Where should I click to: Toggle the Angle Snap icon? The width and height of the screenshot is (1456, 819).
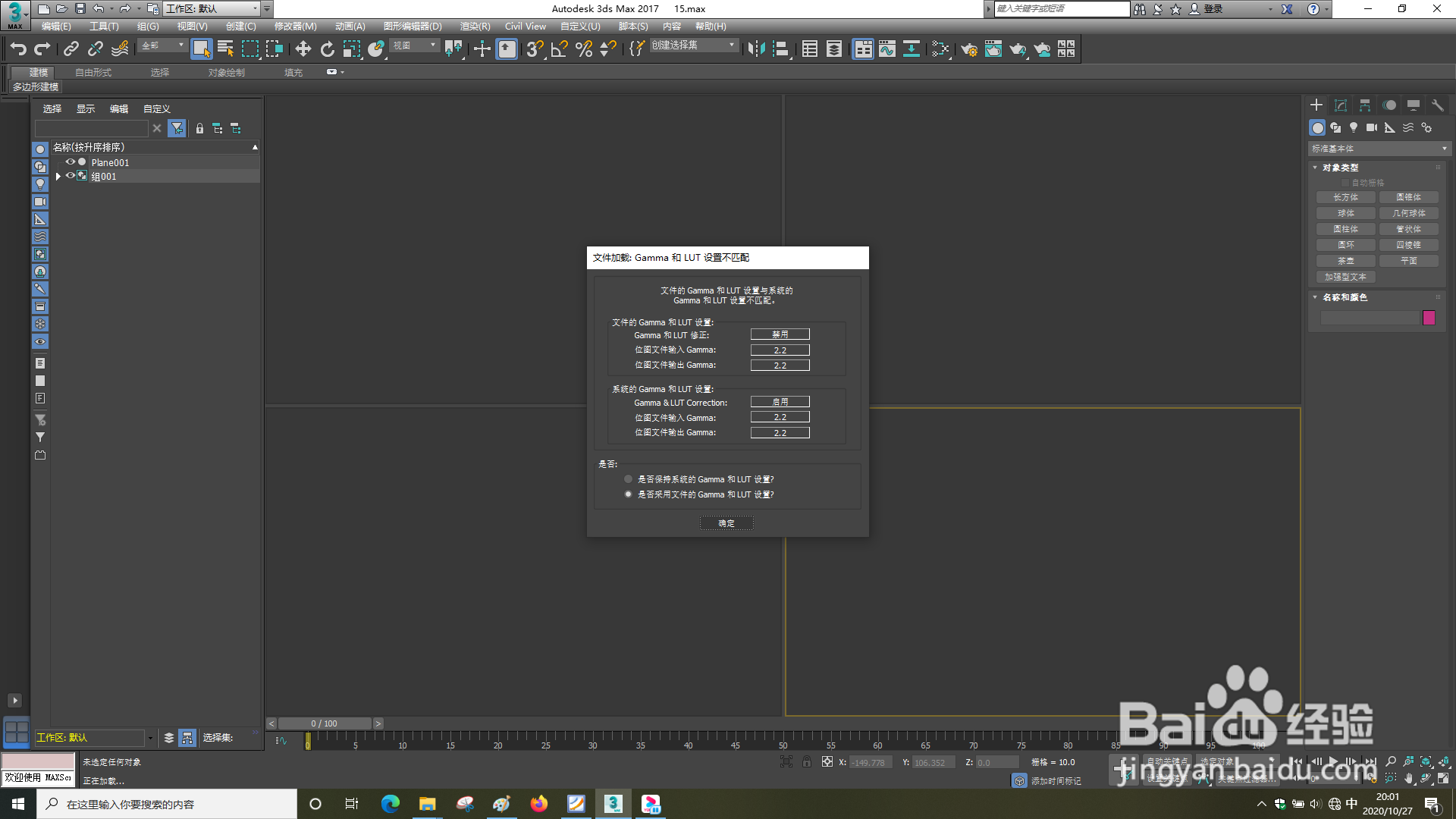click(x=559, y=49)
